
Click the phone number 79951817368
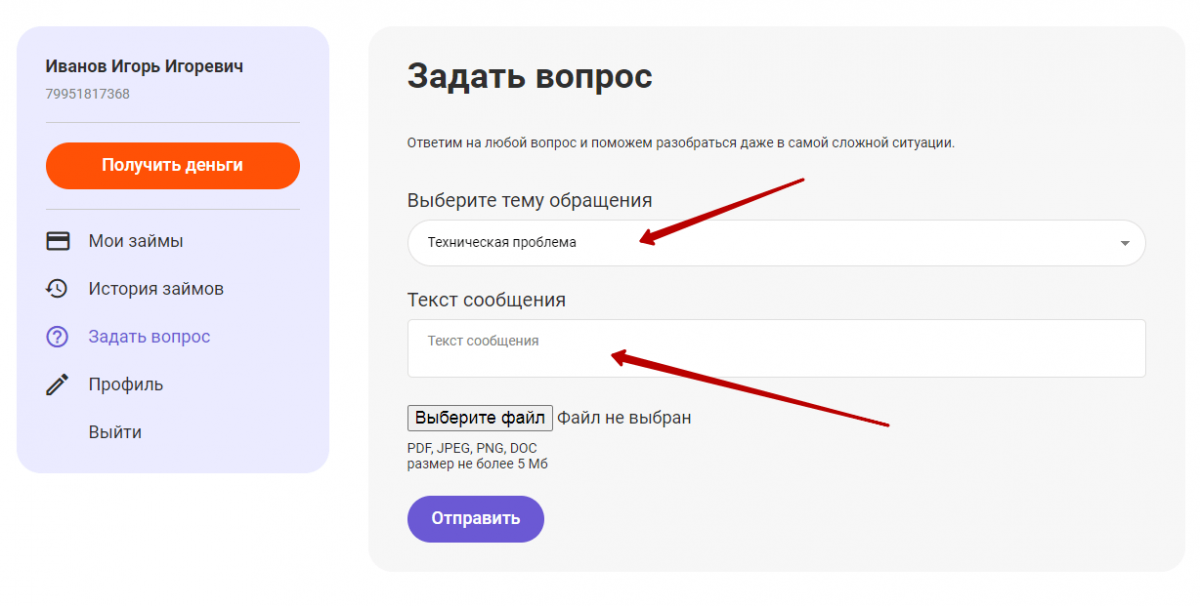click(x=87, y=94)
